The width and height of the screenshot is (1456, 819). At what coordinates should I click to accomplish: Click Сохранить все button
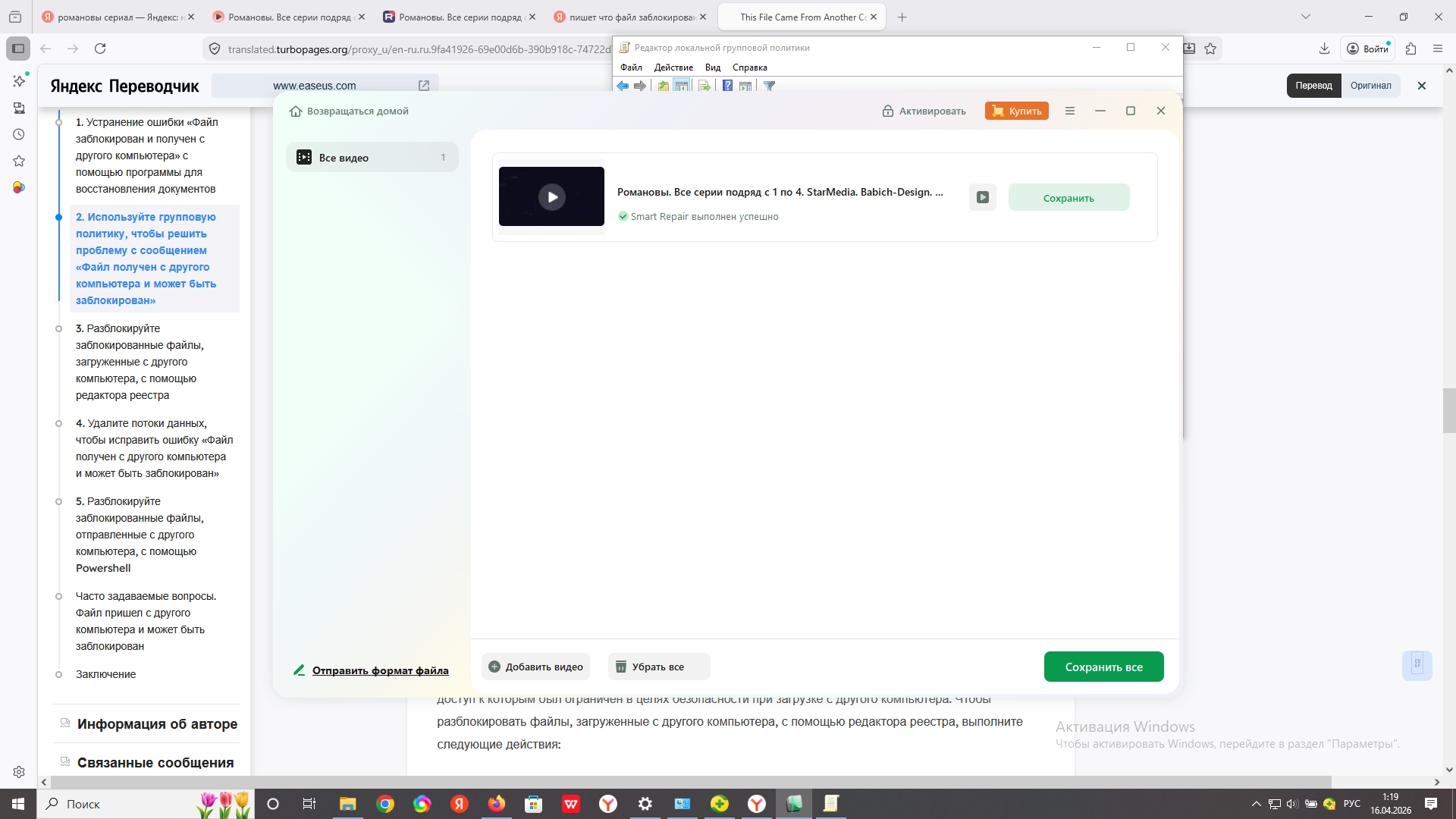(x=1103, y=667)
